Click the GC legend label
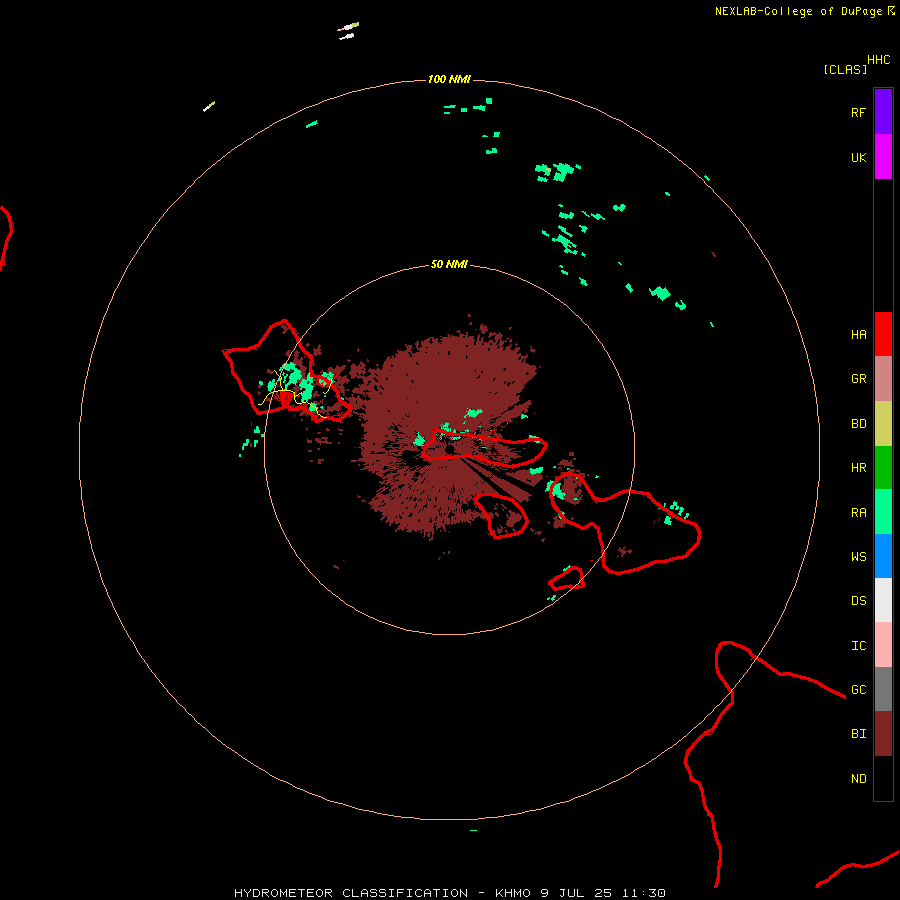The image size is (900, 900). pyautogui.click(x=858, y=690)
